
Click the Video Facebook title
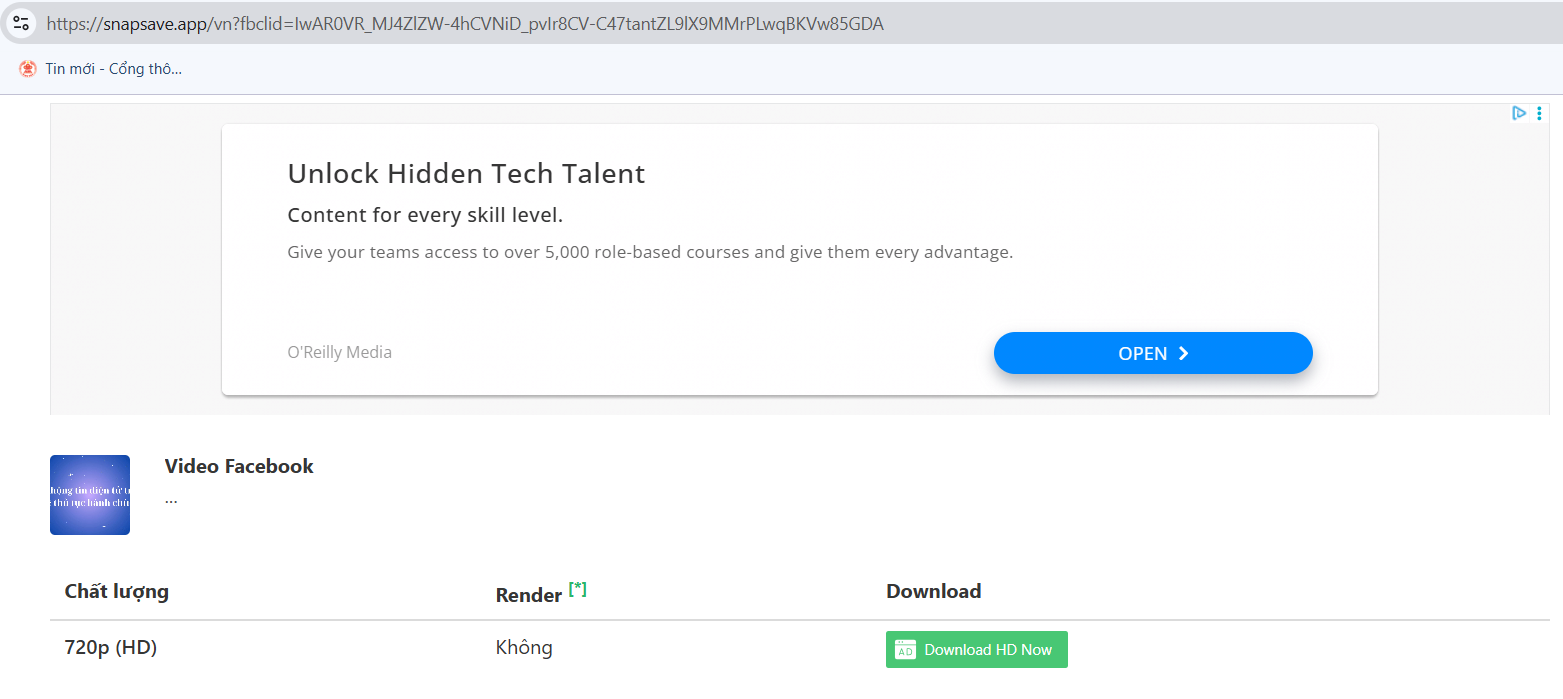coord(239,466)
